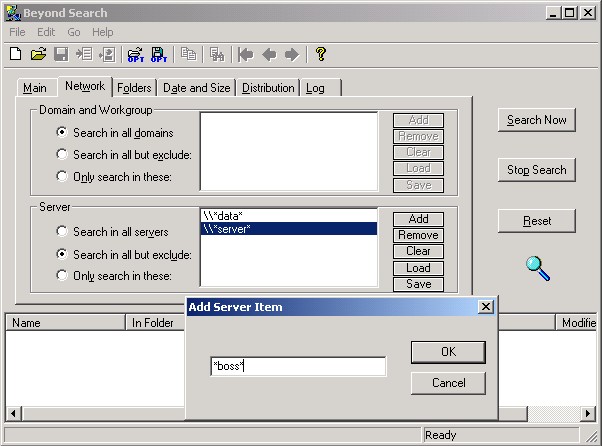Click the Copy pages toolbar icon

188,54
